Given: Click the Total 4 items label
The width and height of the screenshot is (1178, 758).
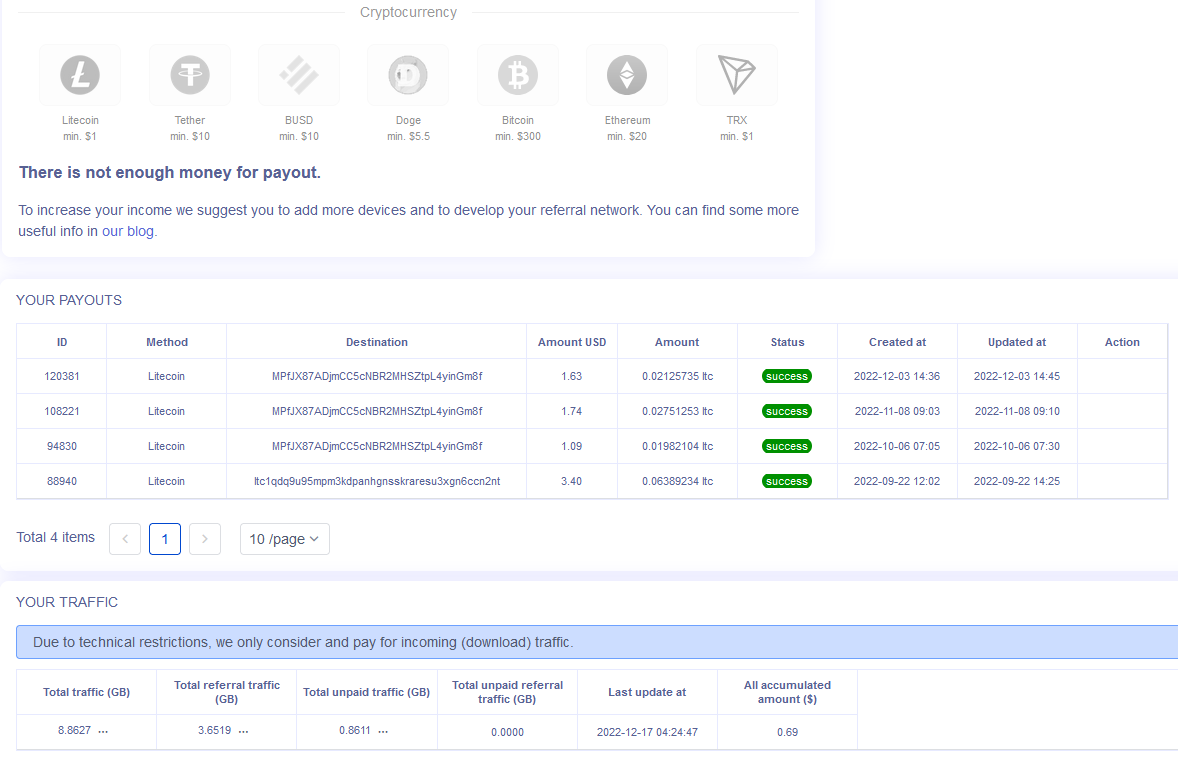Looking at the screenshot, I should click(x=56, y=538).
